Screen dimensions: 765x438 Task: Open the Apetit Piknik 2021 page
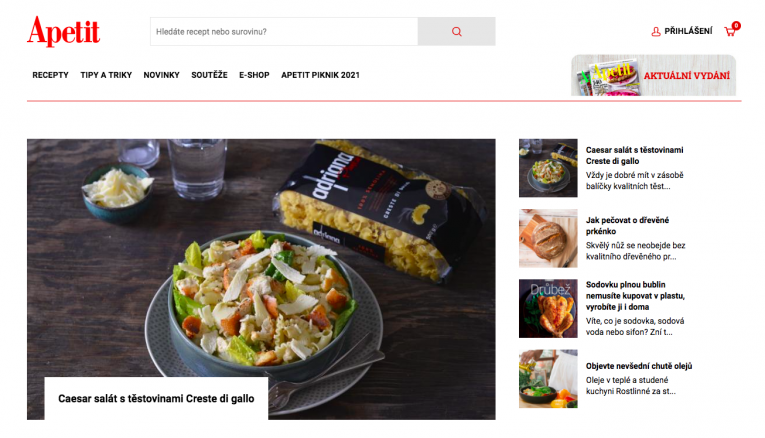point(320,75)
